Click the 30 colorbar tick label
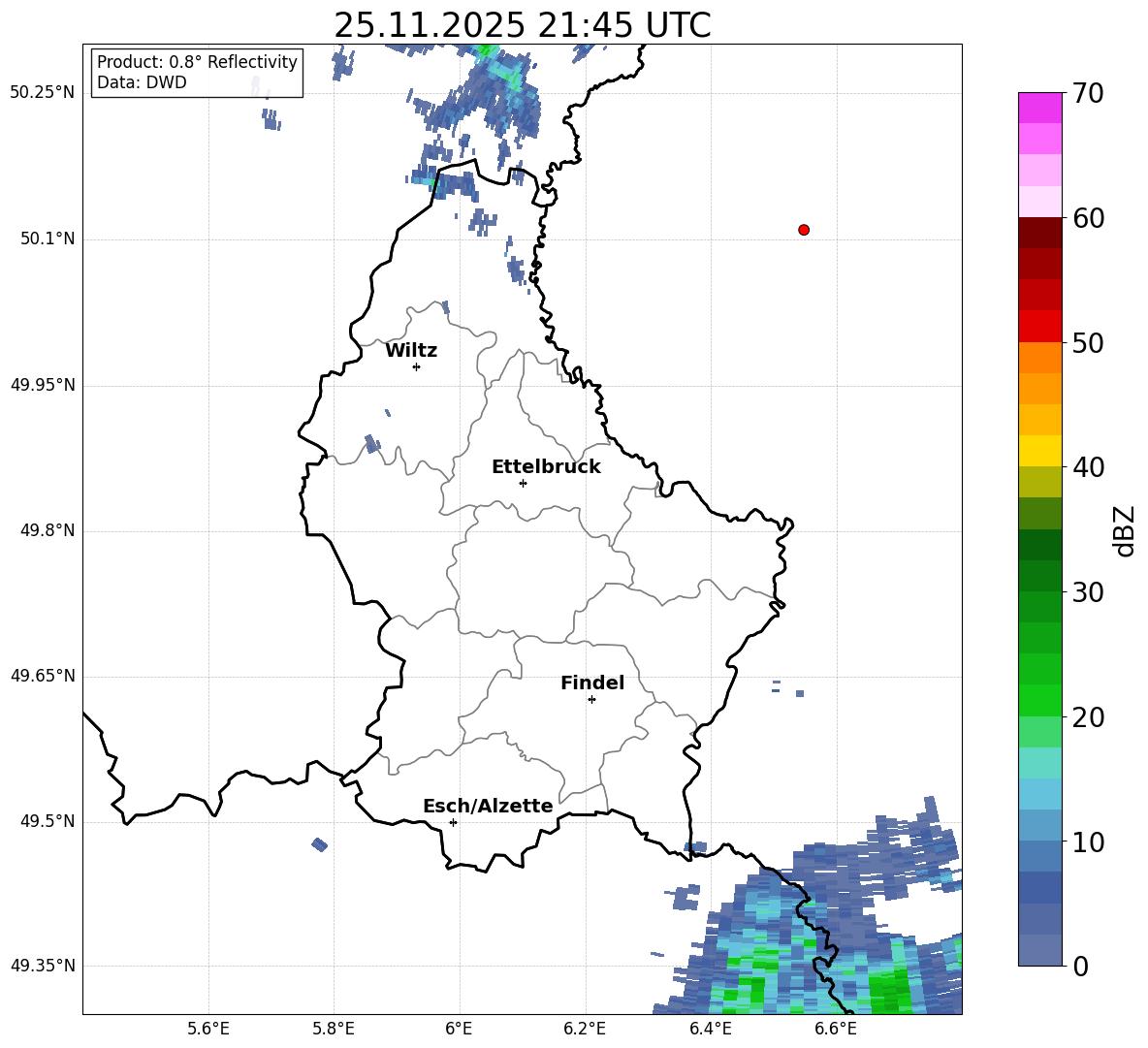 (x=1088, y=592)
